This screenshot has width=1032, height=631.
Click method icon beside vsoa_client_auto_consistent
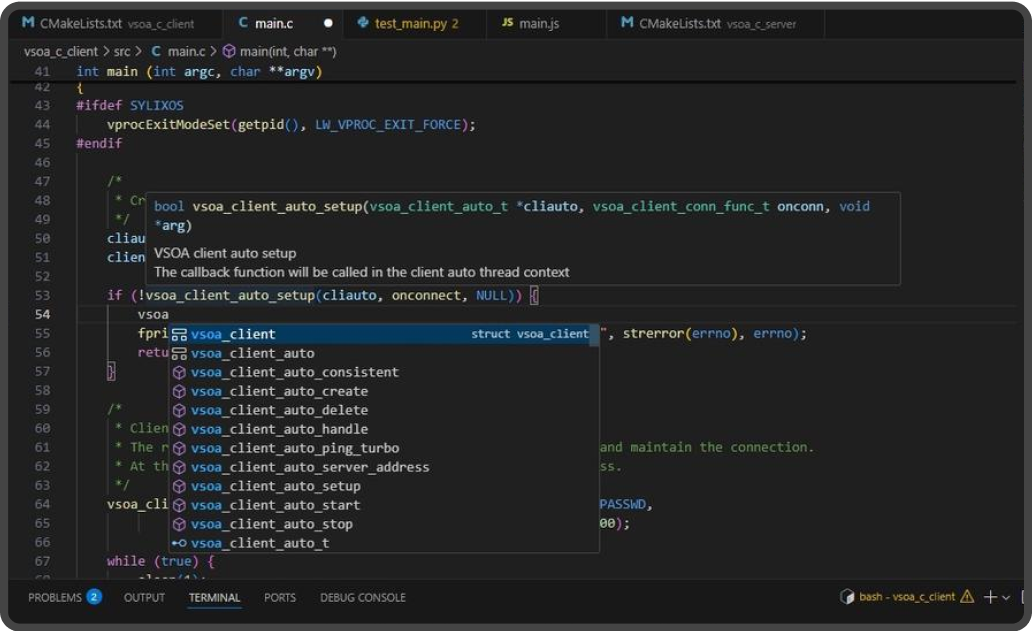pyautogui.click(x=179, y=372)
